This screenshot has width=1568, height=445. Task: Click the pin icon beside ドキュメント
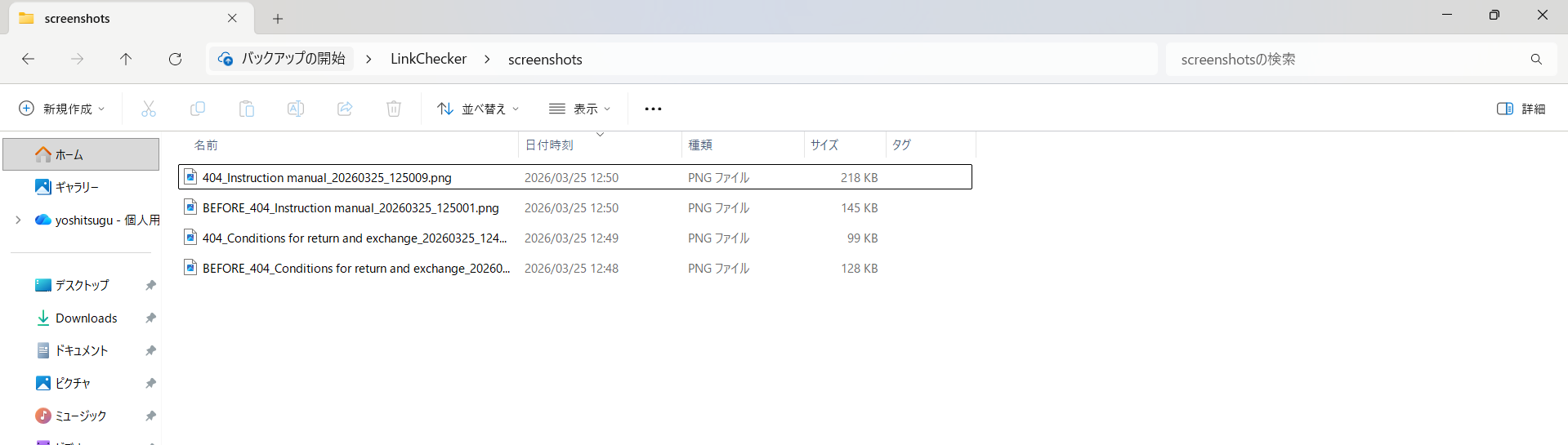[x=150, y=350]
